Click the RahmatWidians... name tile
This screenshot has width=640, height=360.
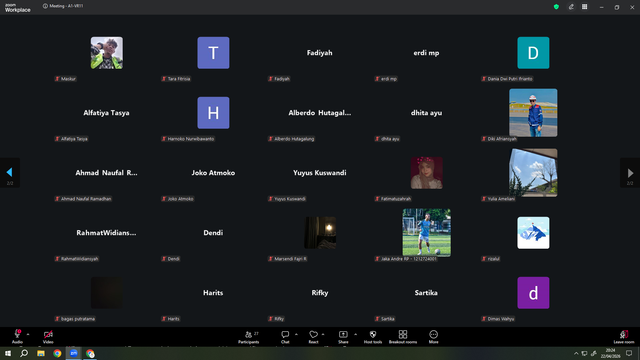[107, 233]
